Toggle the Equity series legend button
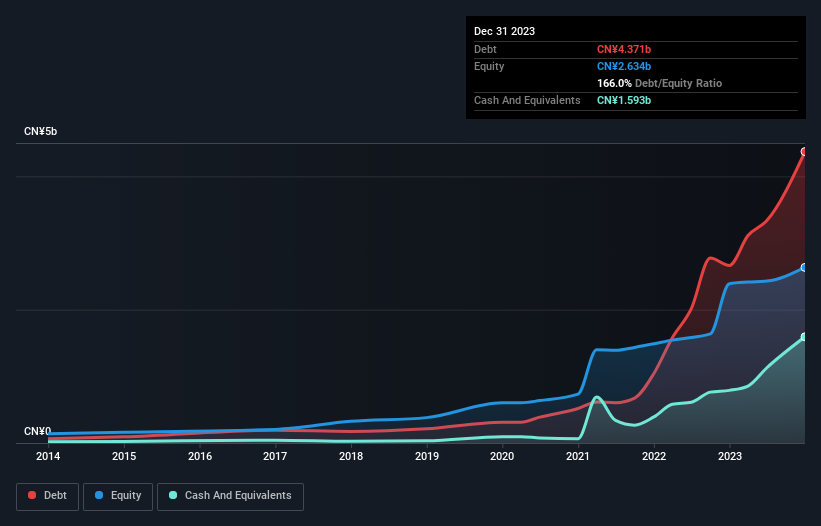This screenshot has height=526, width=821. 118,496
